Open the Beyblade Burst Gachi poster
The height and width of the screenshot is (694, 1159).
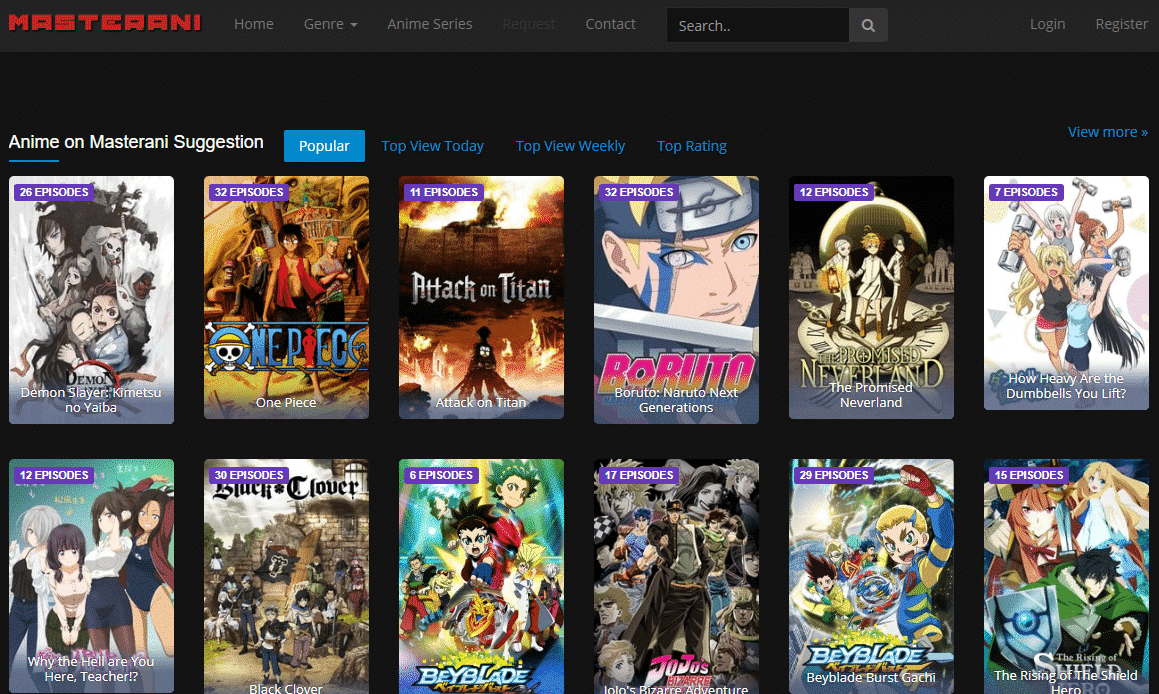pyautogui.click(x=871, y=576)
